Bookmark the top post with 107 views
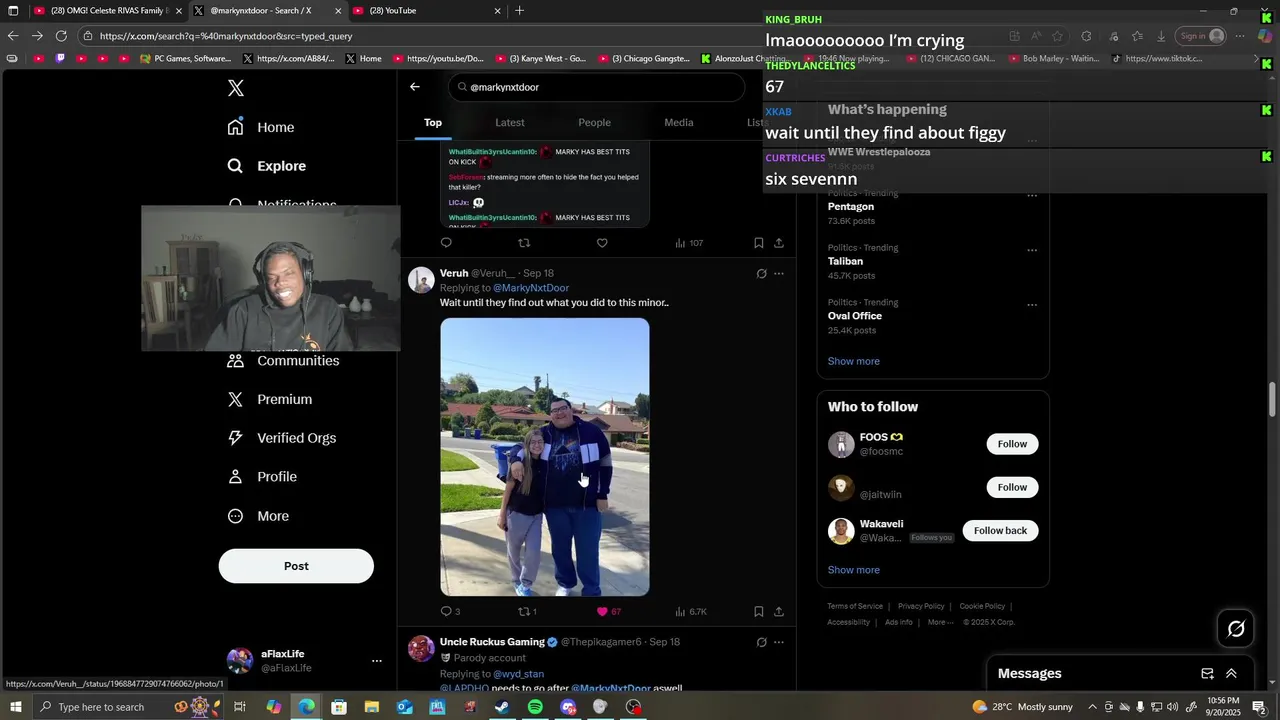1280x720 pixels. 759,243
